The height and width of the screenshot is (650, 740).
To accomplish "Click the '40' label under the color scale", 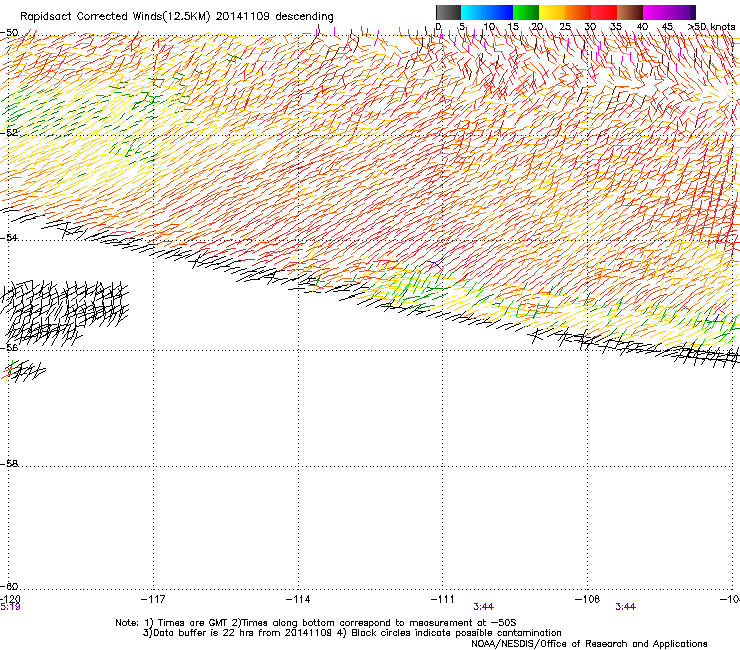I will click(642, 26).
